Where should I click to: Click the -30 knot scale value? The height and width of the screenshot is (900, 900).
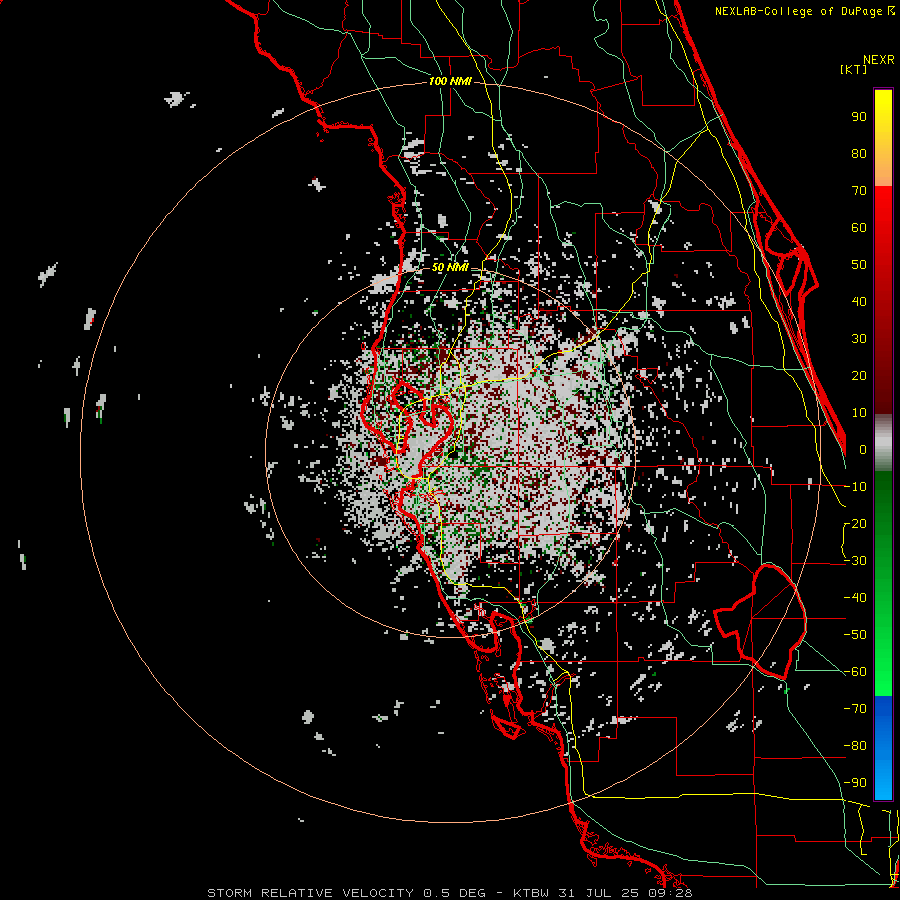[855, 561]
